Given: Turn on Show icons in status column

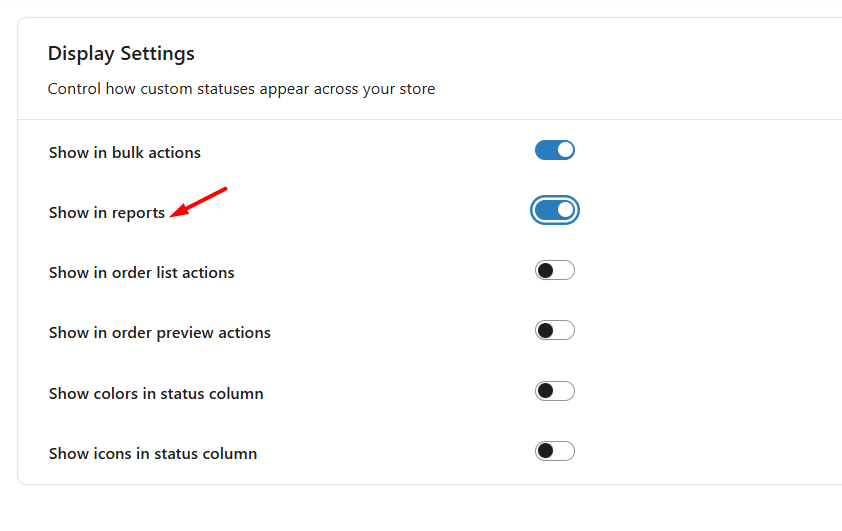Looking at the screenshot, I should [555, 451].
